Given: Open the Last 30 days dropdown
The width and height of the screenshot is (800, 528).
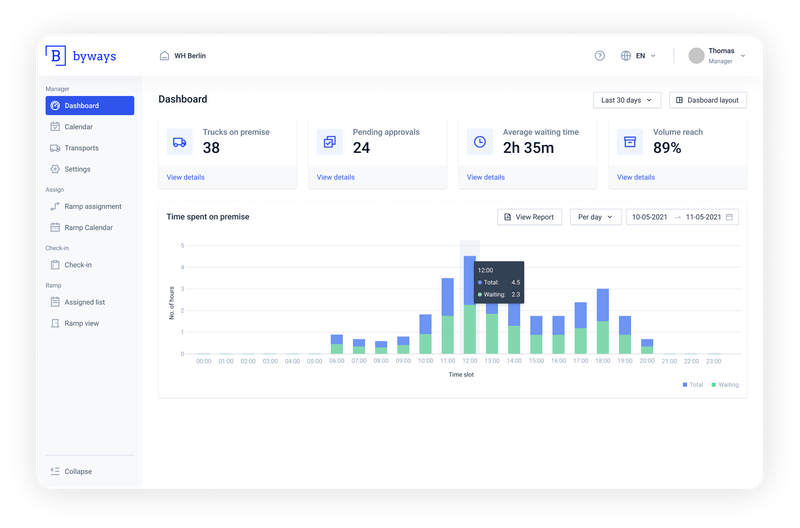Looking at the screenshot, I should tap(627, 100).
